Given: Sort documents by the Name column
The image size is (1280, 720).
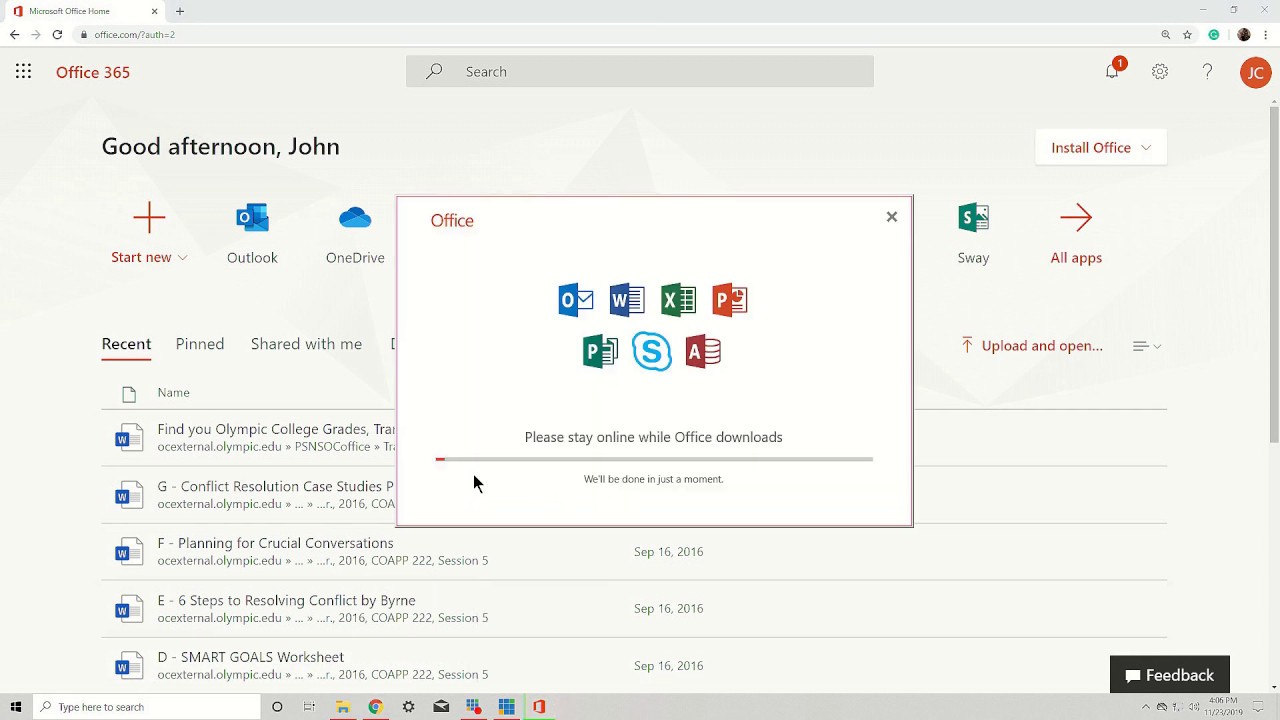Looking at the screenshot, I should (x=173, y=393).
